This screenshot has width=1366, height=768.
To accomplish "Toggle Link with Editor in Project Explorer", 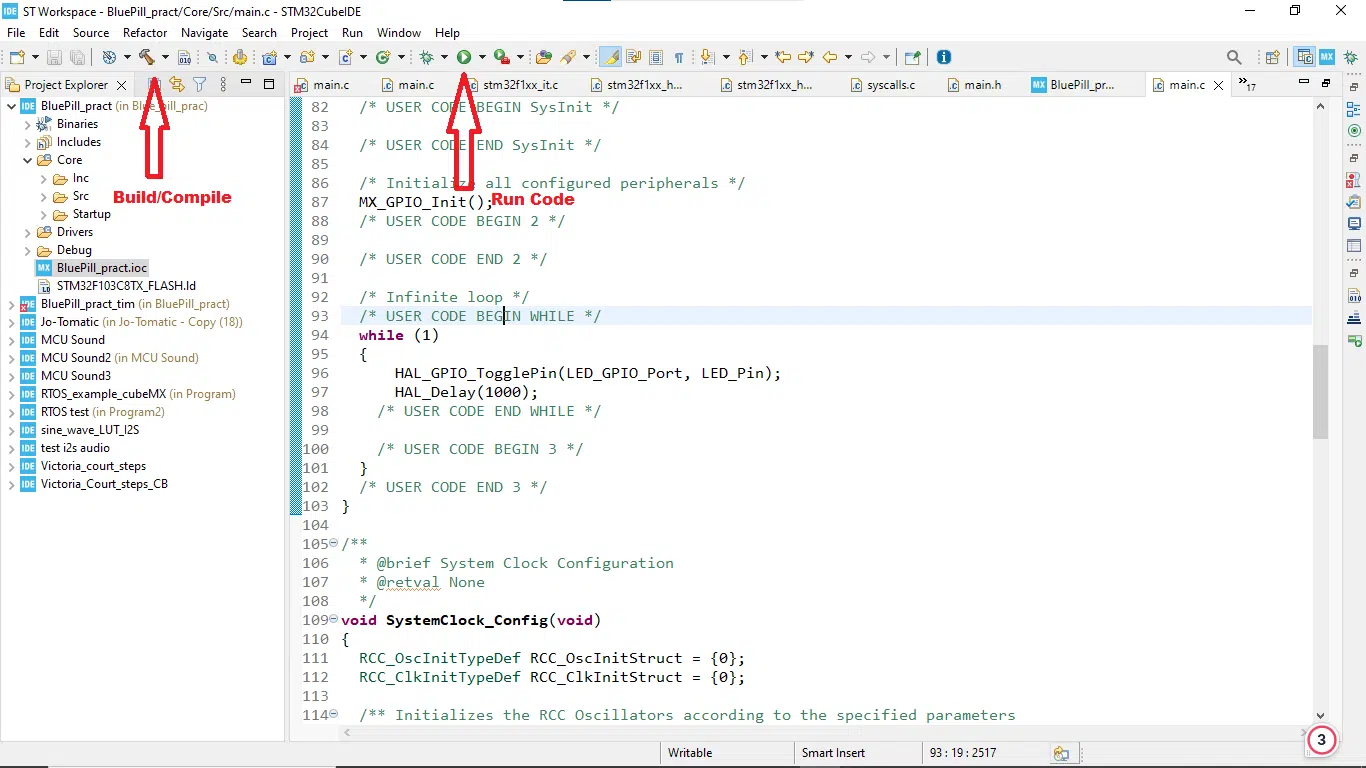I will [x=177, y=85].
